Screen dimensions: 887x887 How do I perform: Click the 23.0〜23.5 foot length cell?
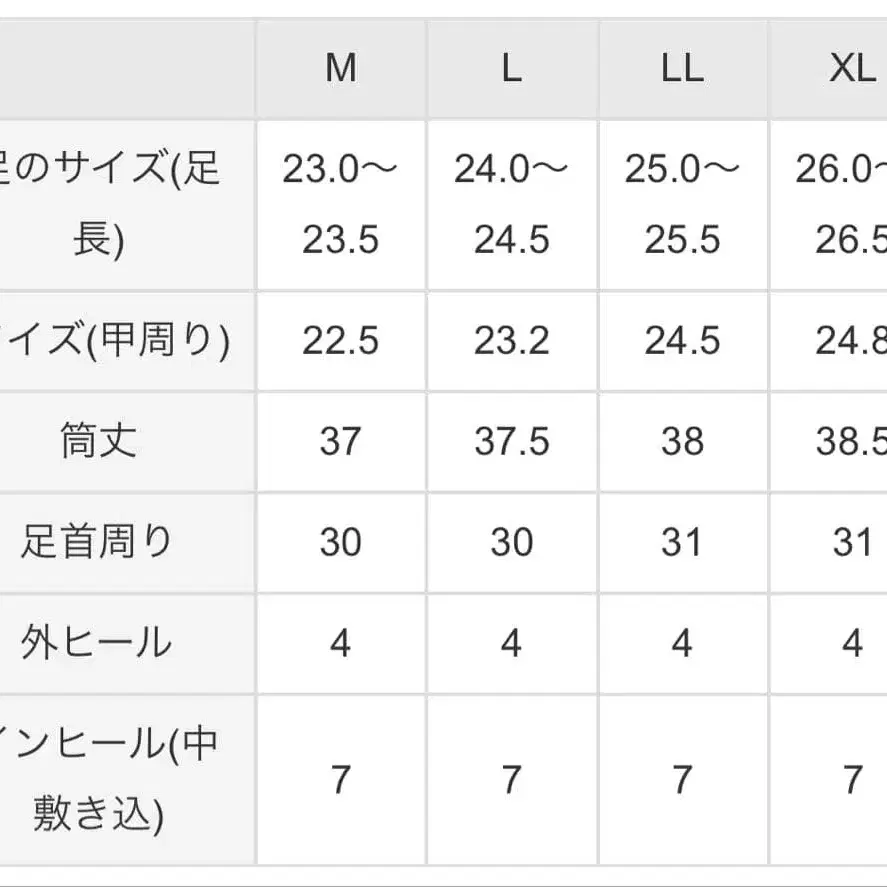tap(340, 205)
